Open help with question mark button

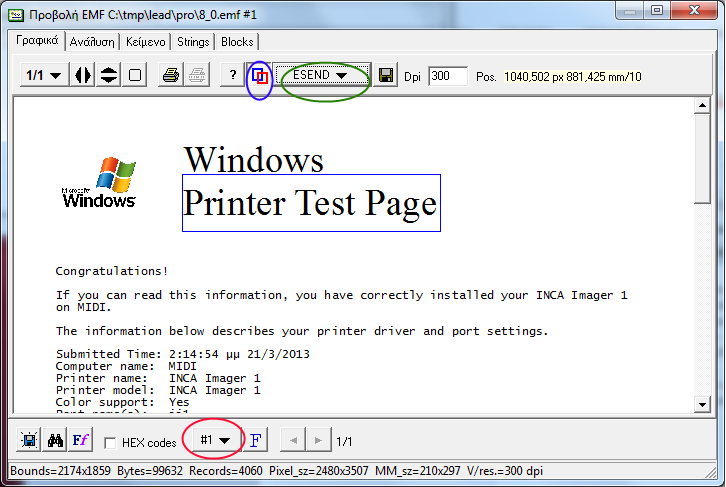tap(233, 75)
